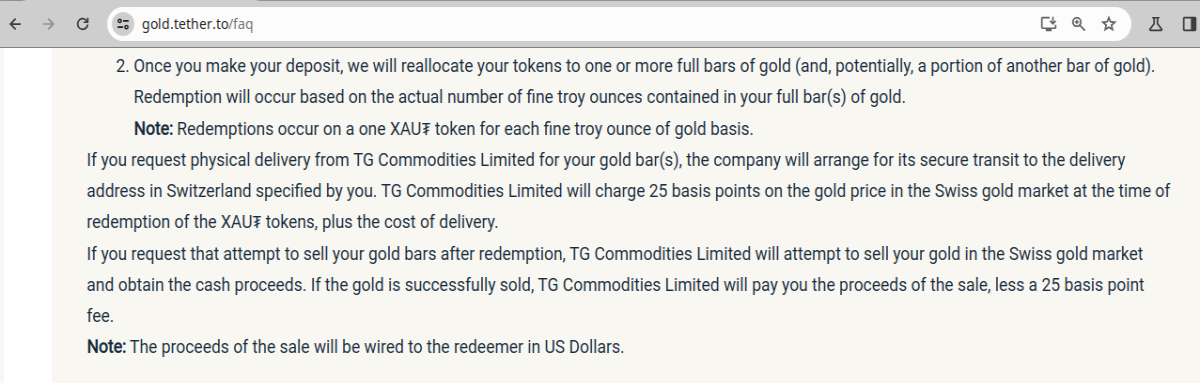The height and width of the screenshot is (383, 1200).
Task: Go back to the previous page
Action: (16, 24)
